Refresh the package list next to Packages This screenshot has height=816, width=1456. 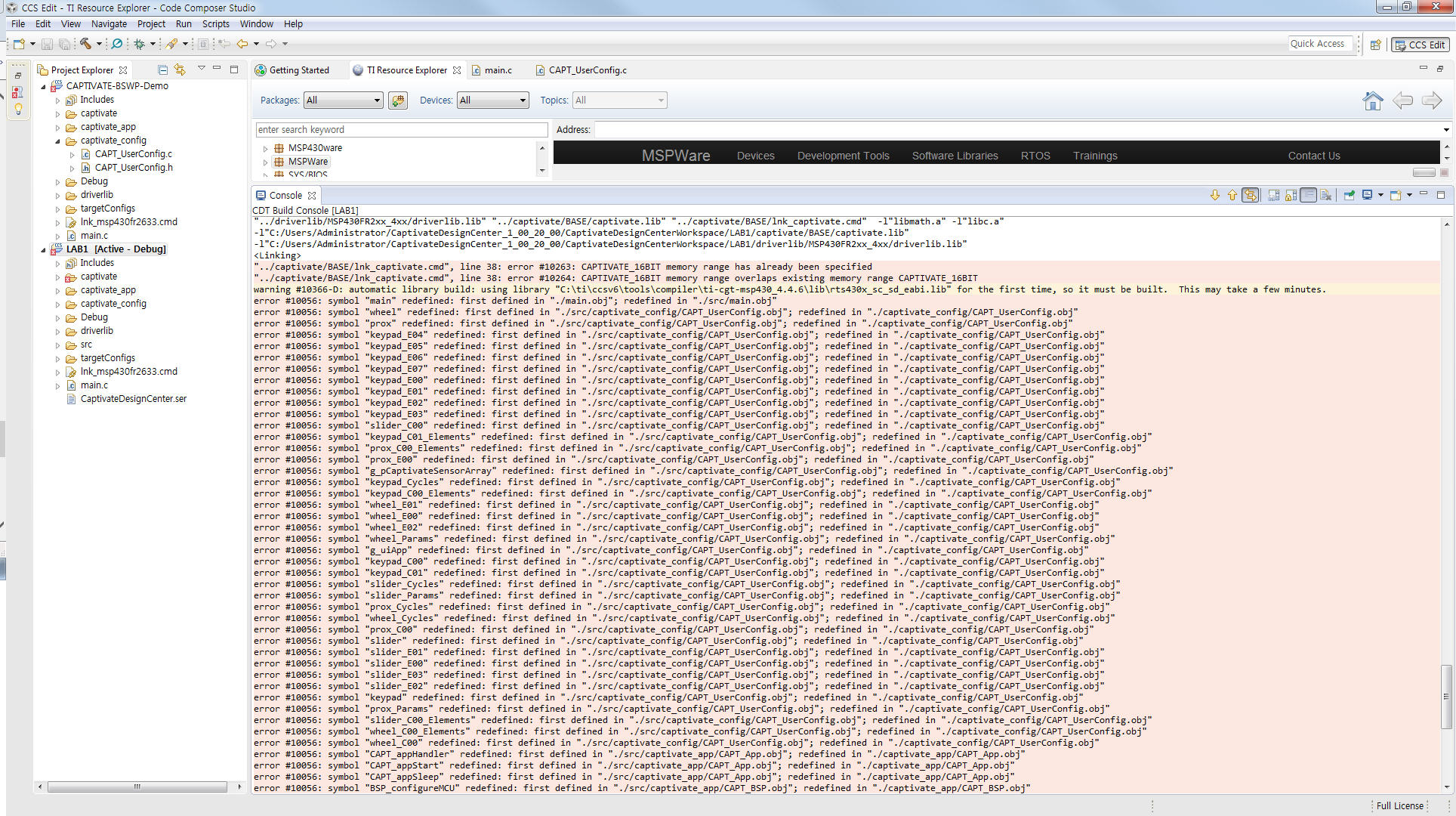pos(398,100)
